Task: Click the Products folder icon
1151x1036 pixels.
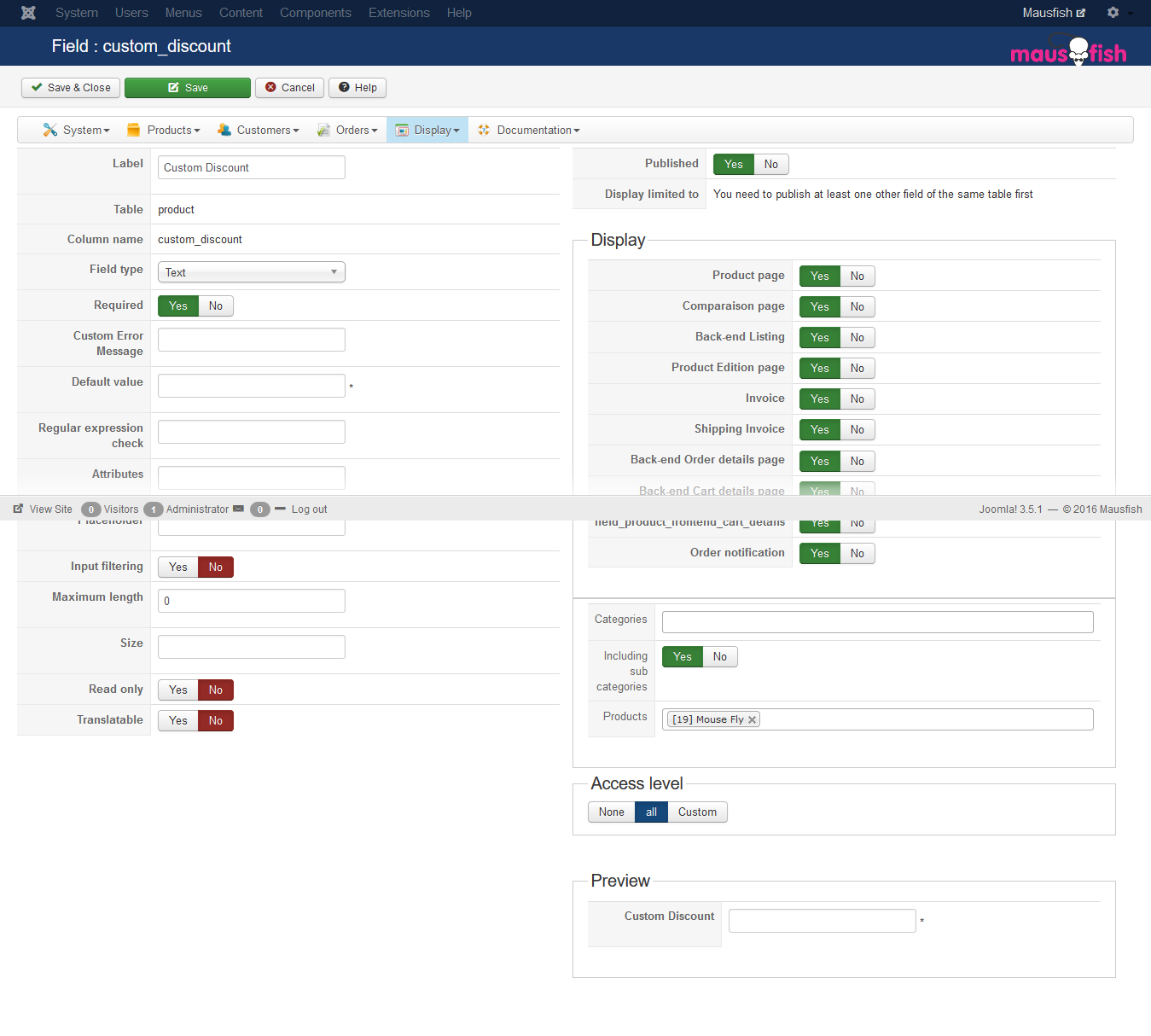Action: [x=133, y=130]
